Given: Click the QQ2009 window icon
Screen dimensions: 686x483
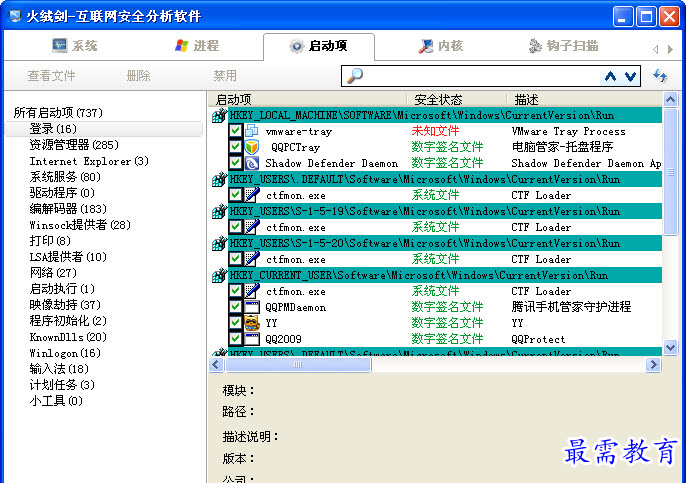Looking at the screenshot, I should pos(252,339).
